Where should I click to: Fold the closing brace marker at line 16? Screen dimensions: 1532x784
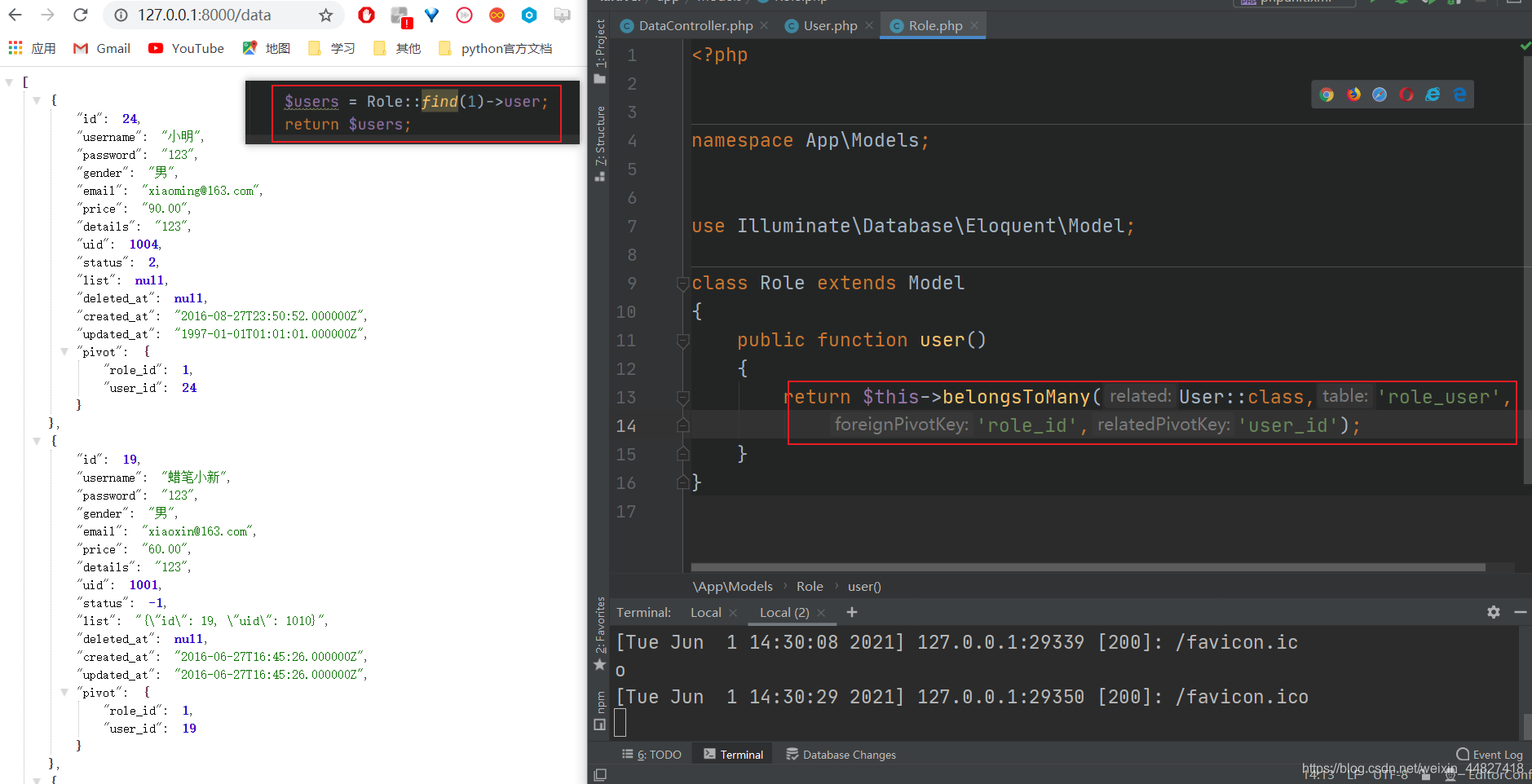(683, 483)
